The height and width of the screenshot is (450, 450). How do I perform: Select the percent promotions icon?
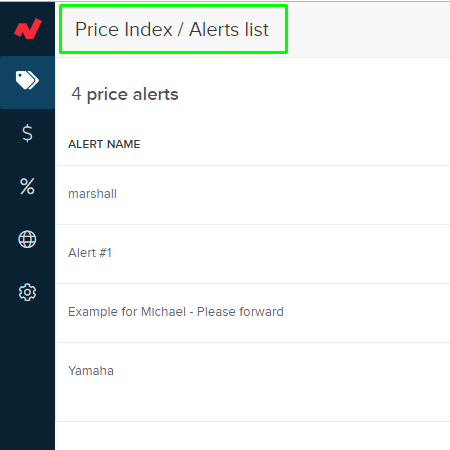pos(27,186)
